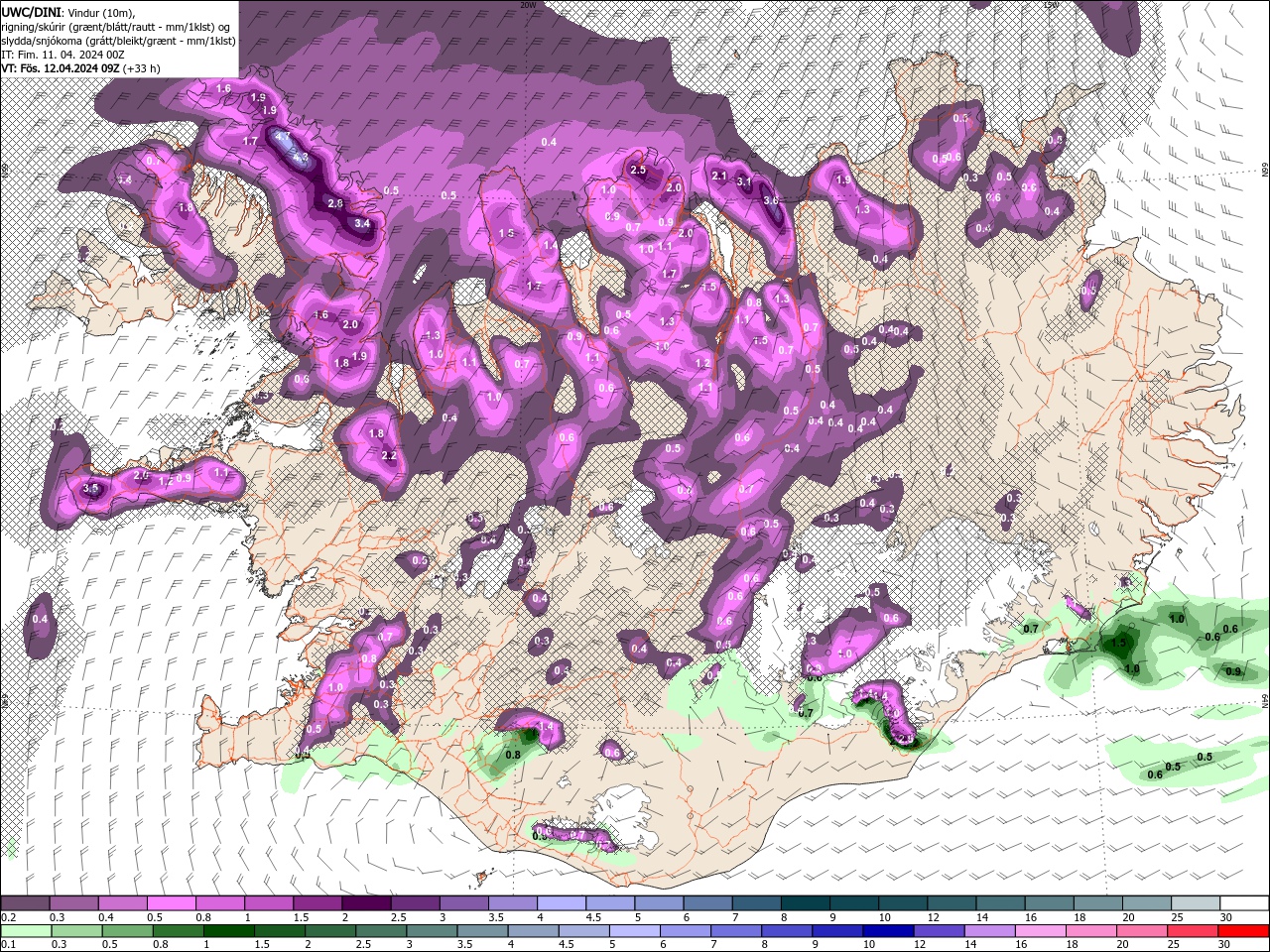1270x952 pixels.
Task: Pick snow legend swatch between 4 and 4.5
Action: point(562,903)
